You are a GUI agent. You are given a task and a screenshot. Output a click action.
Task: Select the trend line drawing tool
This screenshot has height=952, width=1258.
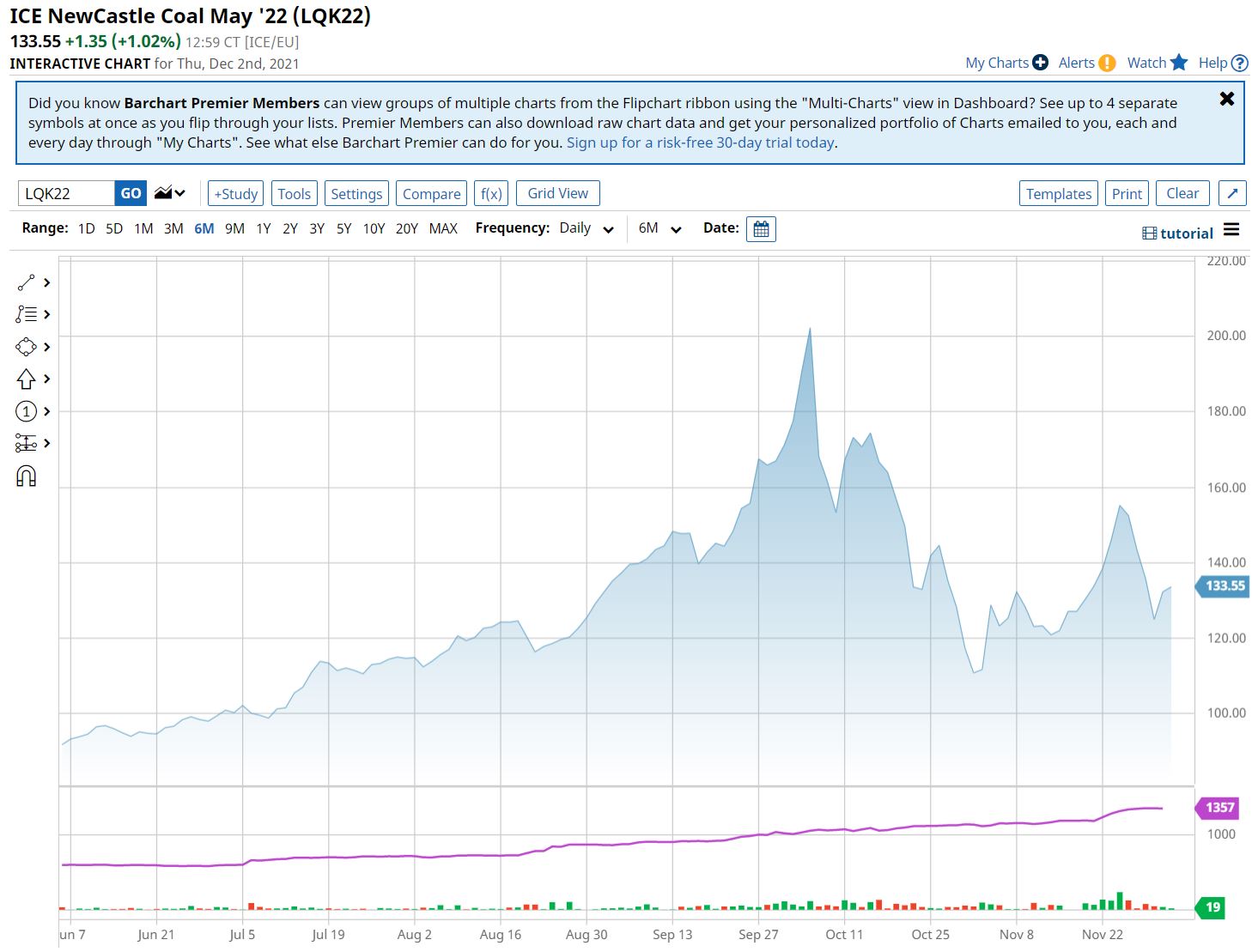(26, 282)
